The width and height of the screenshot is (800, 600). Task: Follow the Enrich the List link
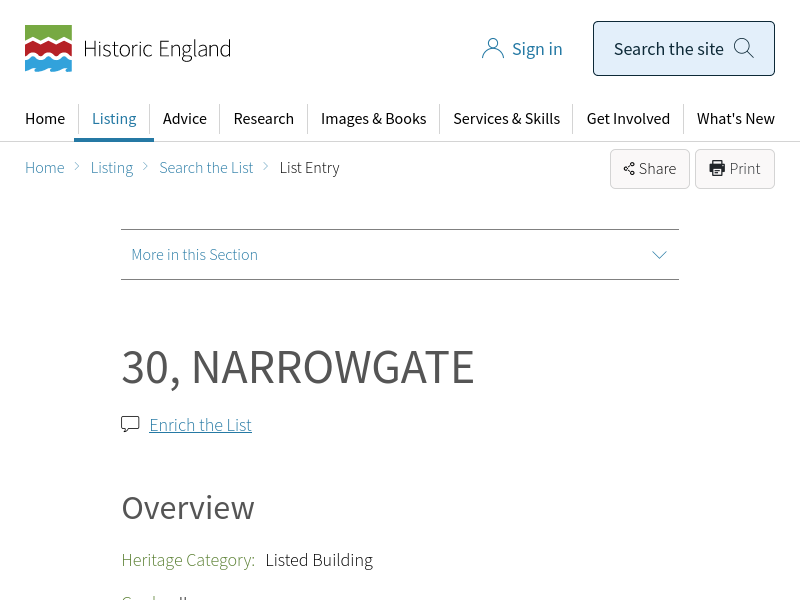pyautogui.click(x=200, y=425)
